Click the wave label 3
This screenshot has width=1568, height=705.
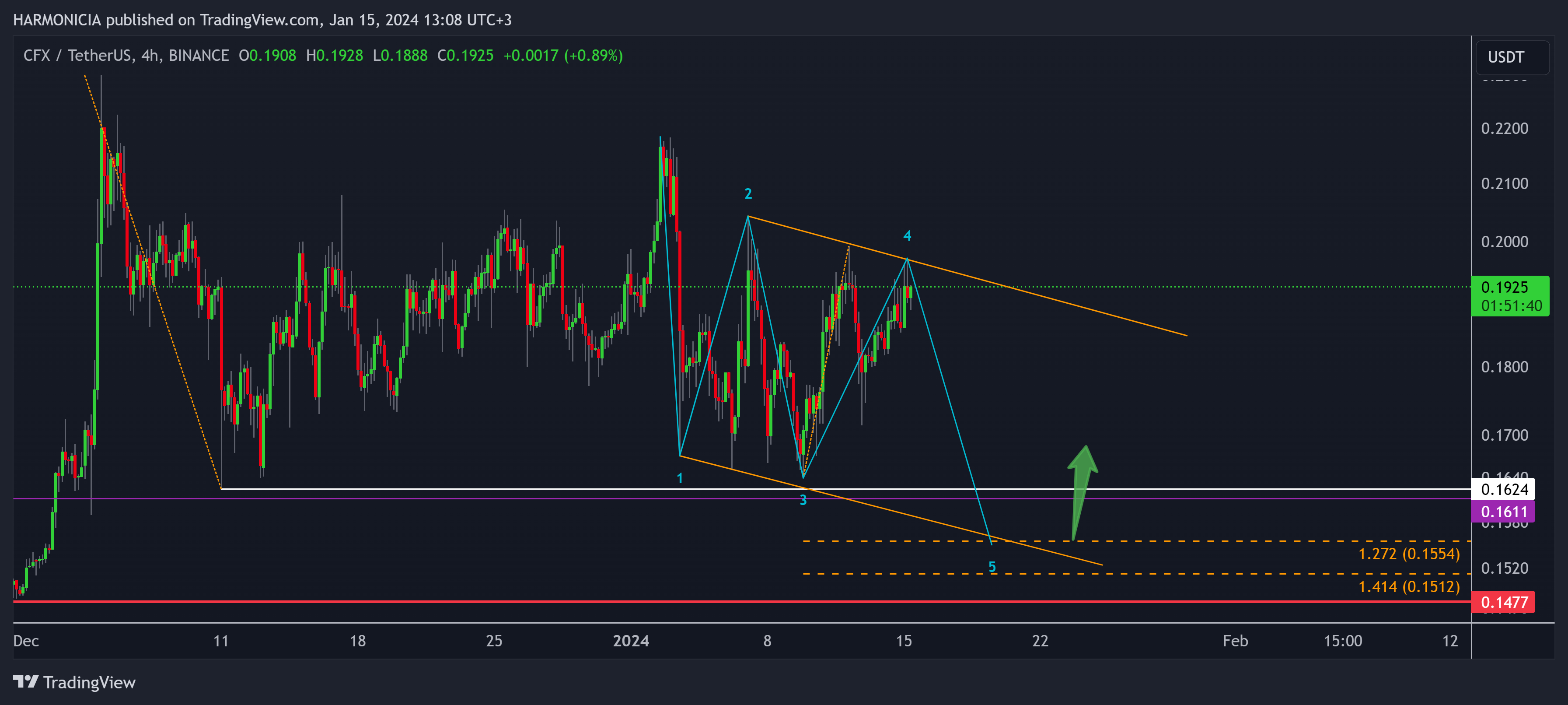click(x=803, y=501)
